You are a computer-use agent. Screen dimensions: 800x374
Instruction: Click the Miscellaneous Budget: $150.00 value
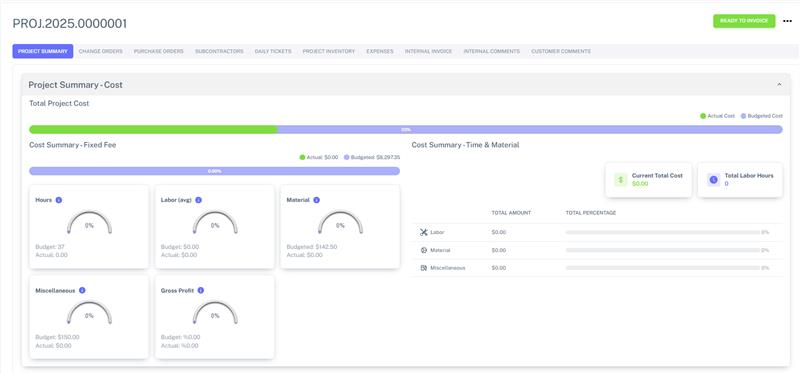[57, 337]
